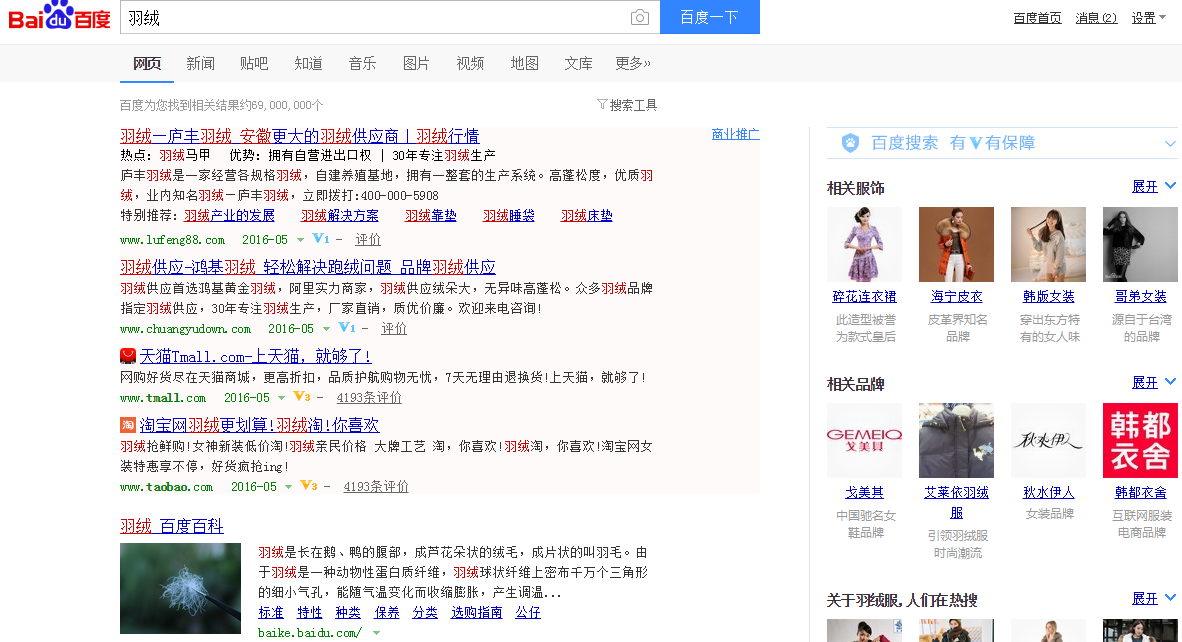The width and height of the screenshot is (1182, 642).
Task: Open the 搜索工具 filter
Action: click(627, 105)
